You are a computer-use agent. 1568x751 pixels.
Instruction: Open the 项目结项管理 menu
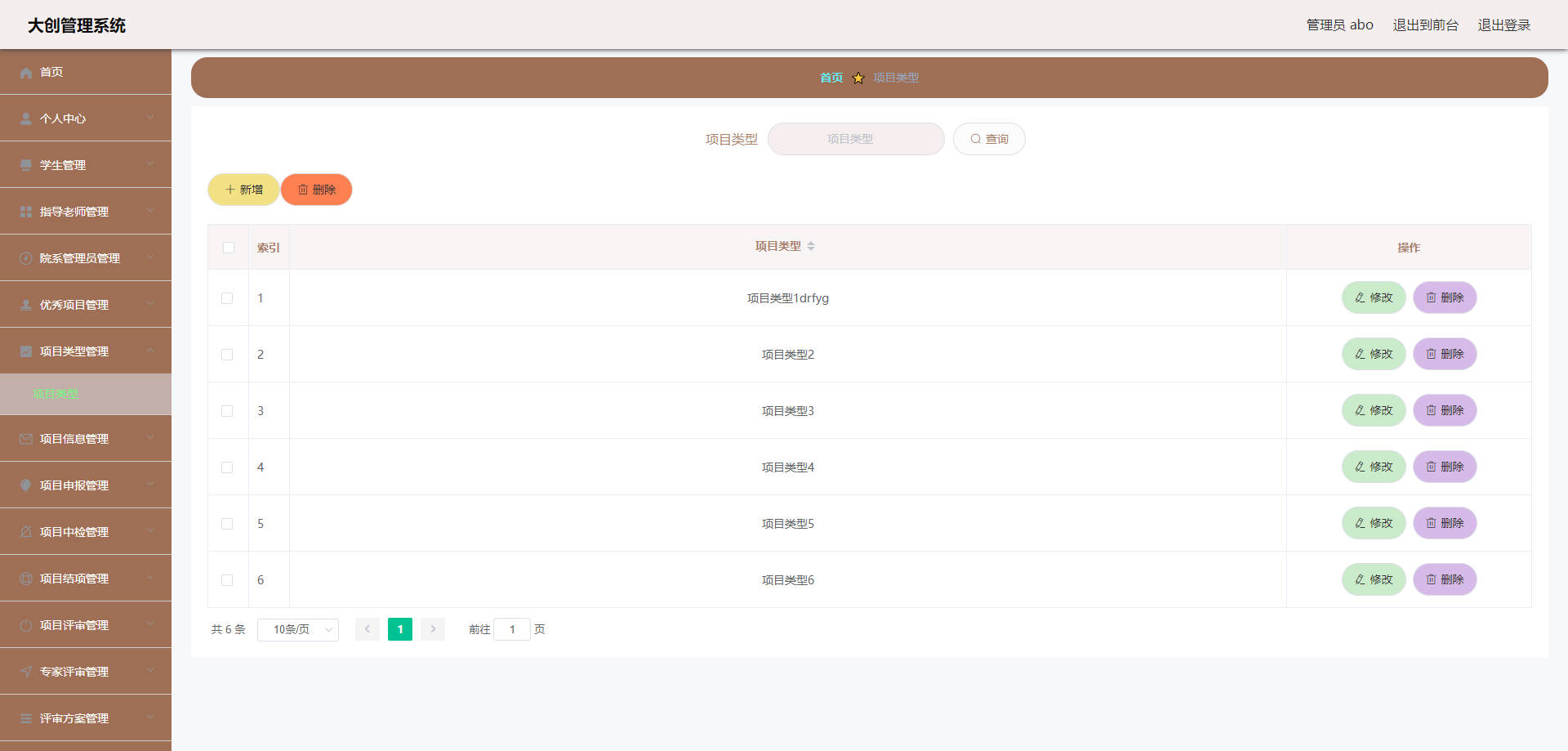pyautogui.click(x=86, y=579)
